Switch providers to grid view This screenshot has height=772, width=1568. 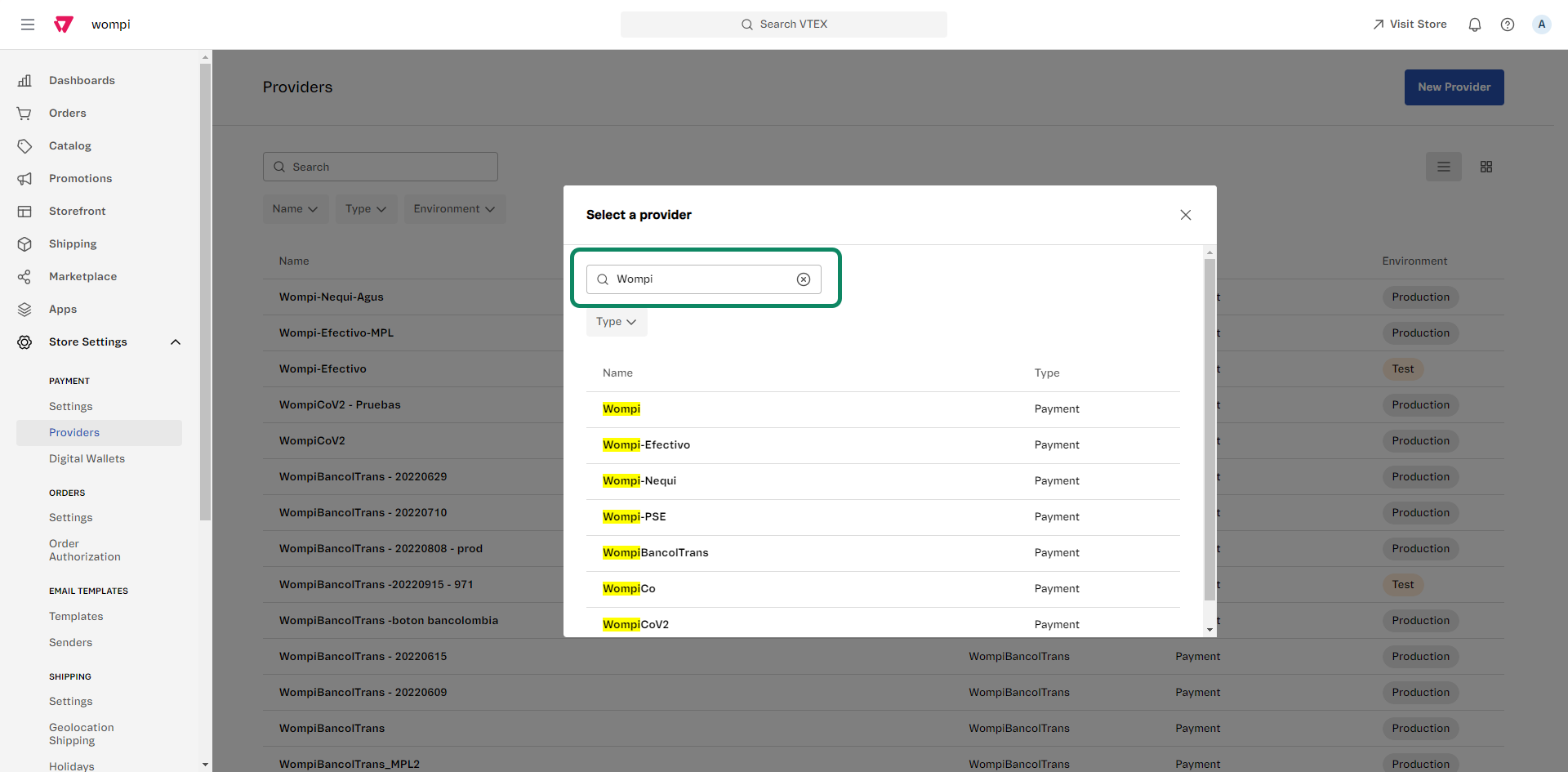pos(1486,167)
